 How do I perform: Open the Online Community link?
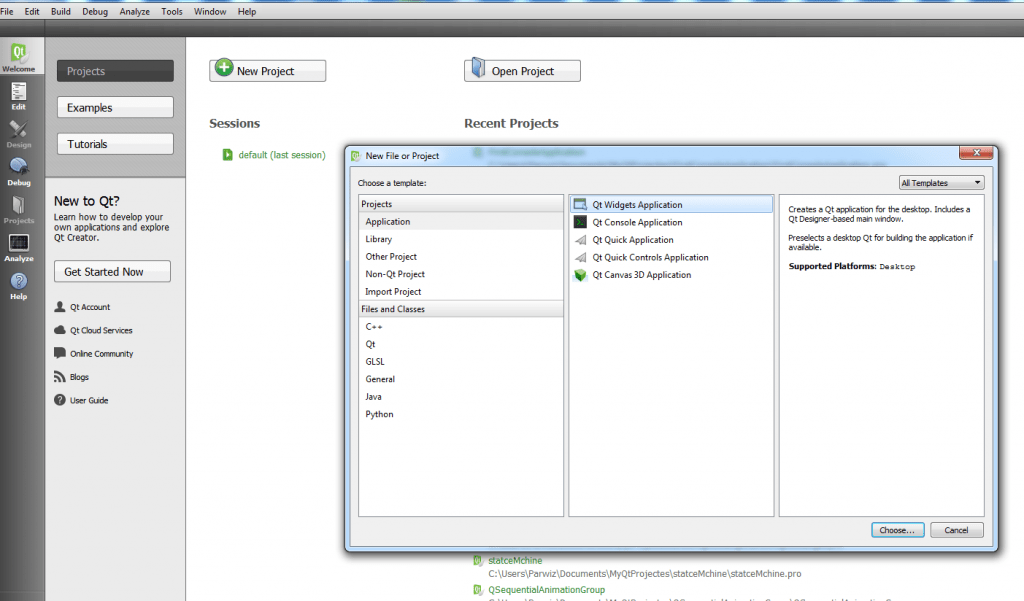[x=102, y=353]
